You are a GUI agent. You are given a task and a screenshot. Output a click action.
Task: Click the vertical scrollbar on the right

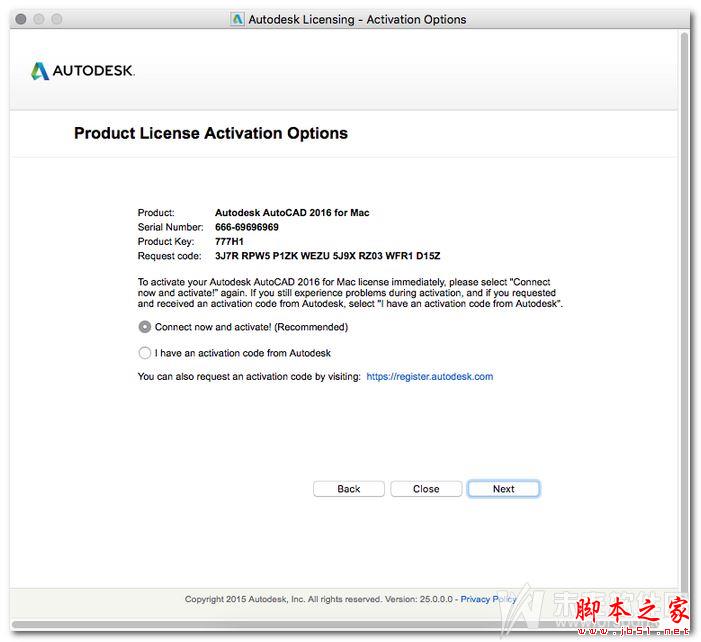(684, 313)
